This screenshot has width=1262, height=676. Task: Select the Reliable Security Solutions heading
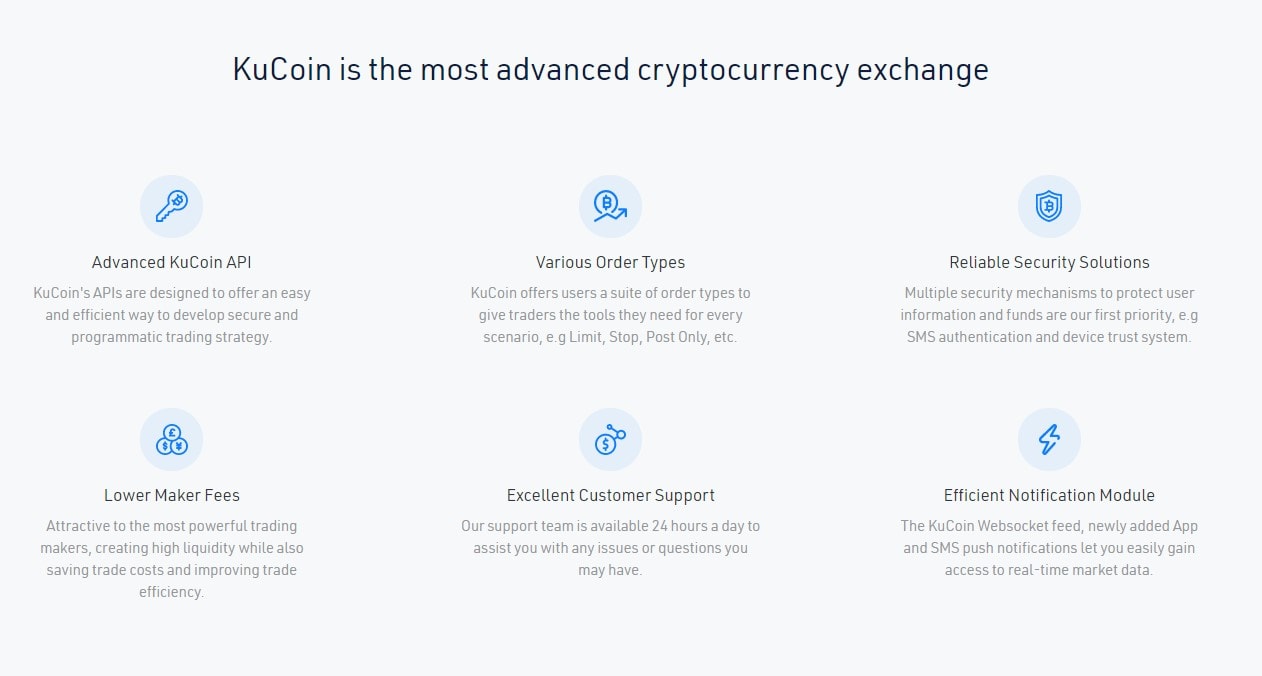(1049, 262)
